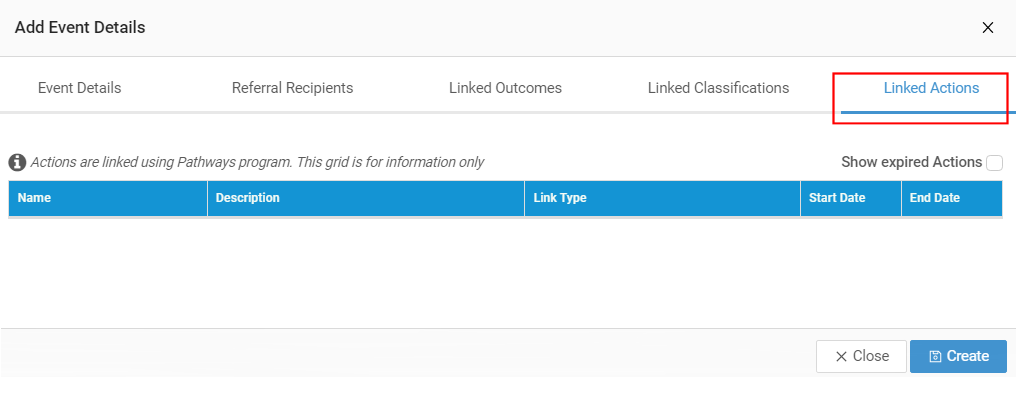This screenshot has width=1016, height=414.
Task: Click the Link Type column header
Action: pyautogui.click(x=662, y=198)
